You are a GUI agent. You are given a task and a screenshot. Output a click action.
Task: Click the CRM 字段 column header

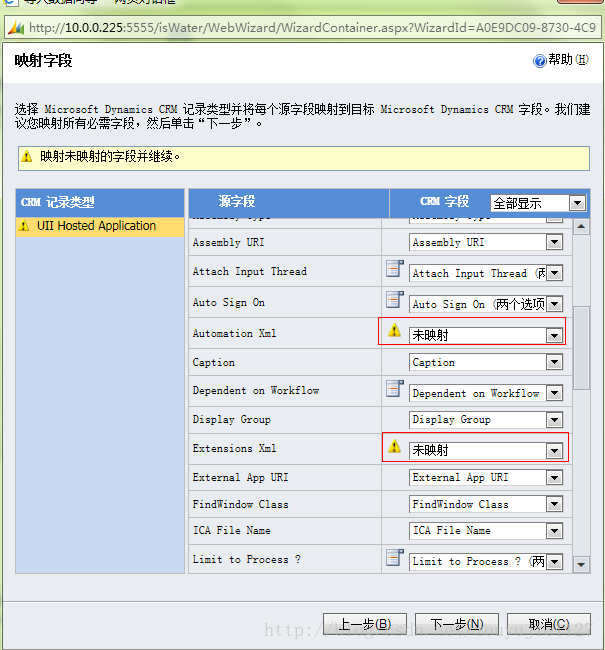coord(445,201)
